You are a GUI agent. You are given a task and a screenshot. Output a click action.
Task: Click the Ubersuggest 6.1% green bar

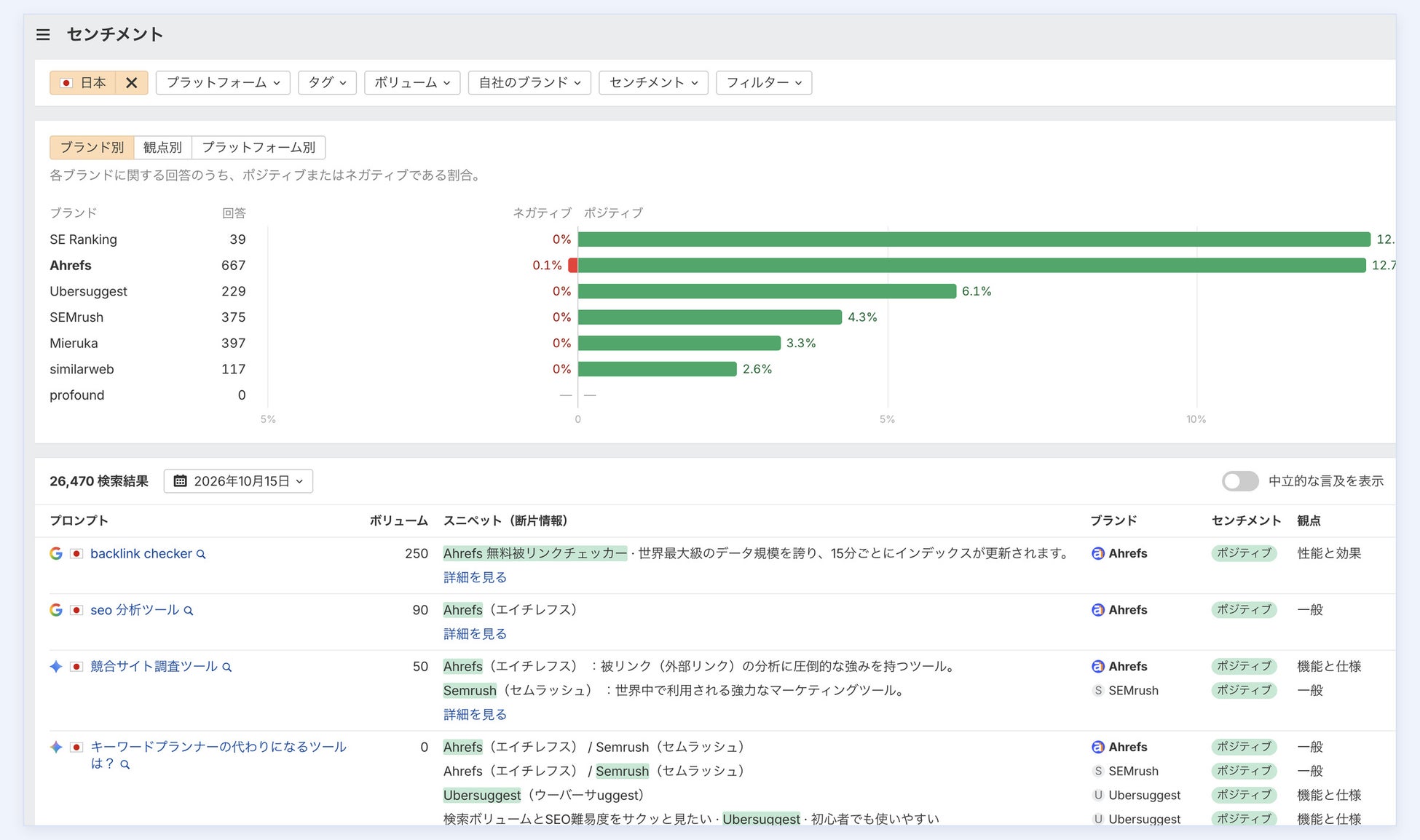(x=767, y=292)
